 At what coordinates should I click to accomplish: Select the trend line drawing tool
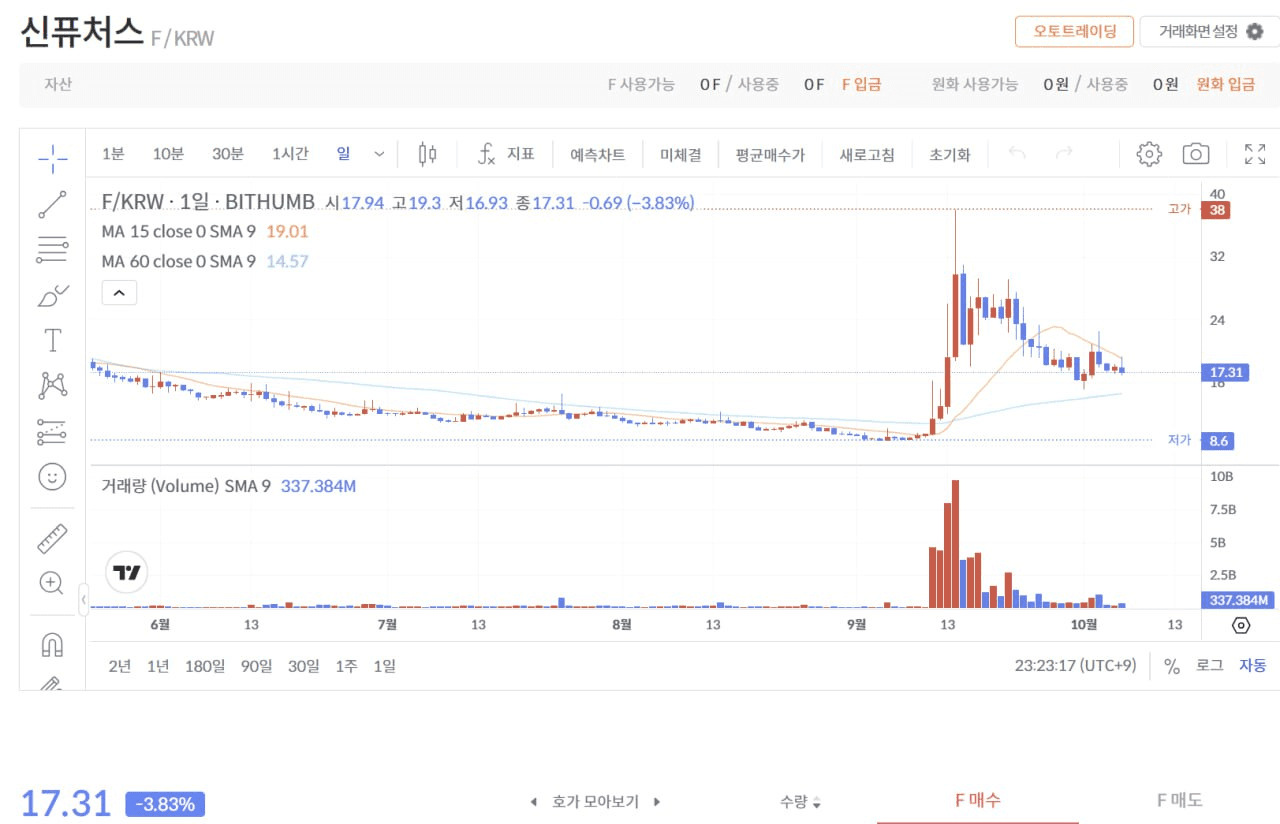click(x=52, y=204)
